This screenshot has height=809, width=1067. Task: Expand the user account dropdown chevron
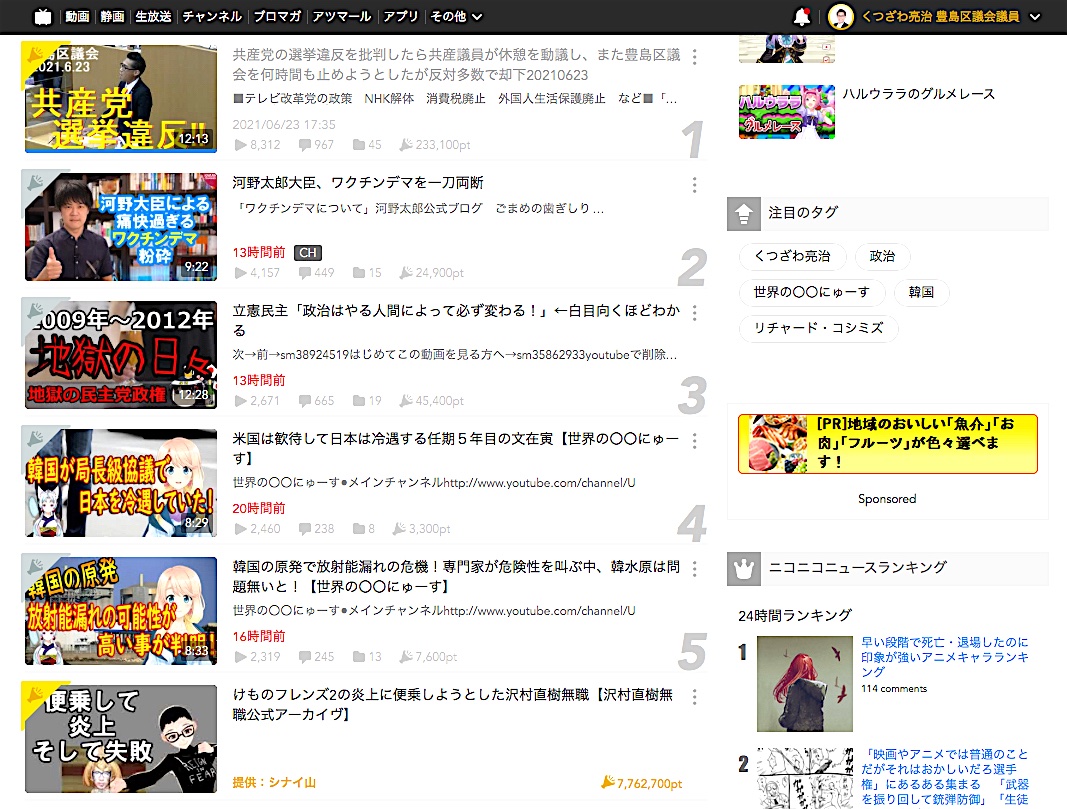1035,17
